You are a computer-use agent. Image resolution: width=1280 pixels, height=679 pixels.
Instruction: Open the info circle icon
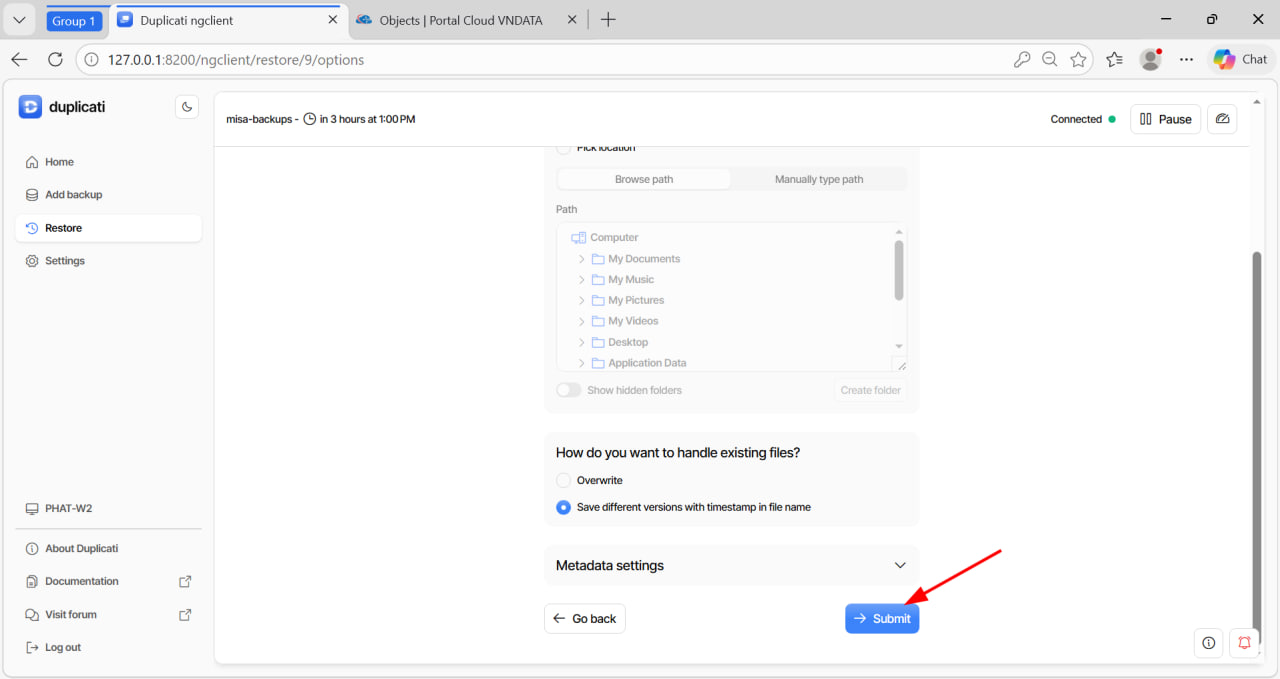(1209, 643)
